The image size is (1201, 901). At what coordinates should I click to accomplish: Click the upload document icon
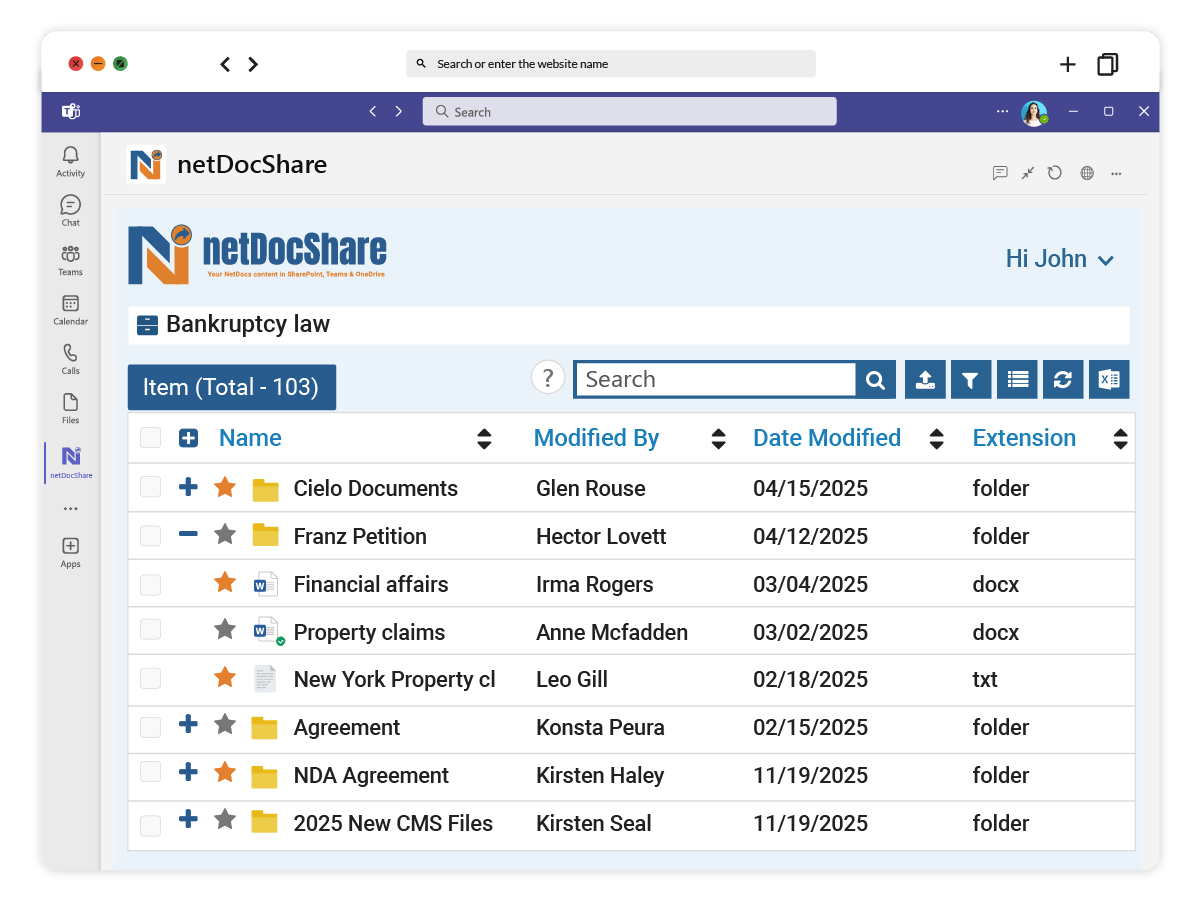(925, 380)
